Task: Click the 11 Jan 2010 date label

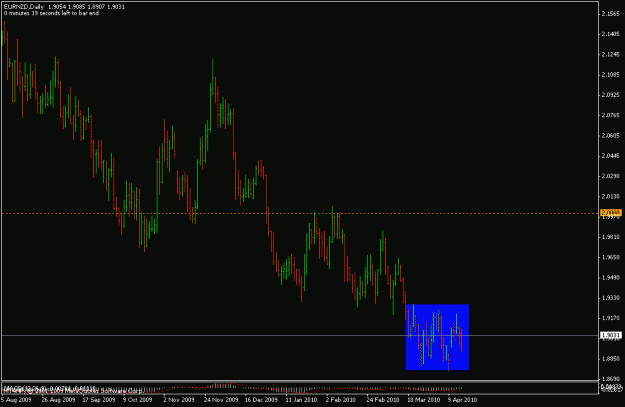Action: coord(301,399)
